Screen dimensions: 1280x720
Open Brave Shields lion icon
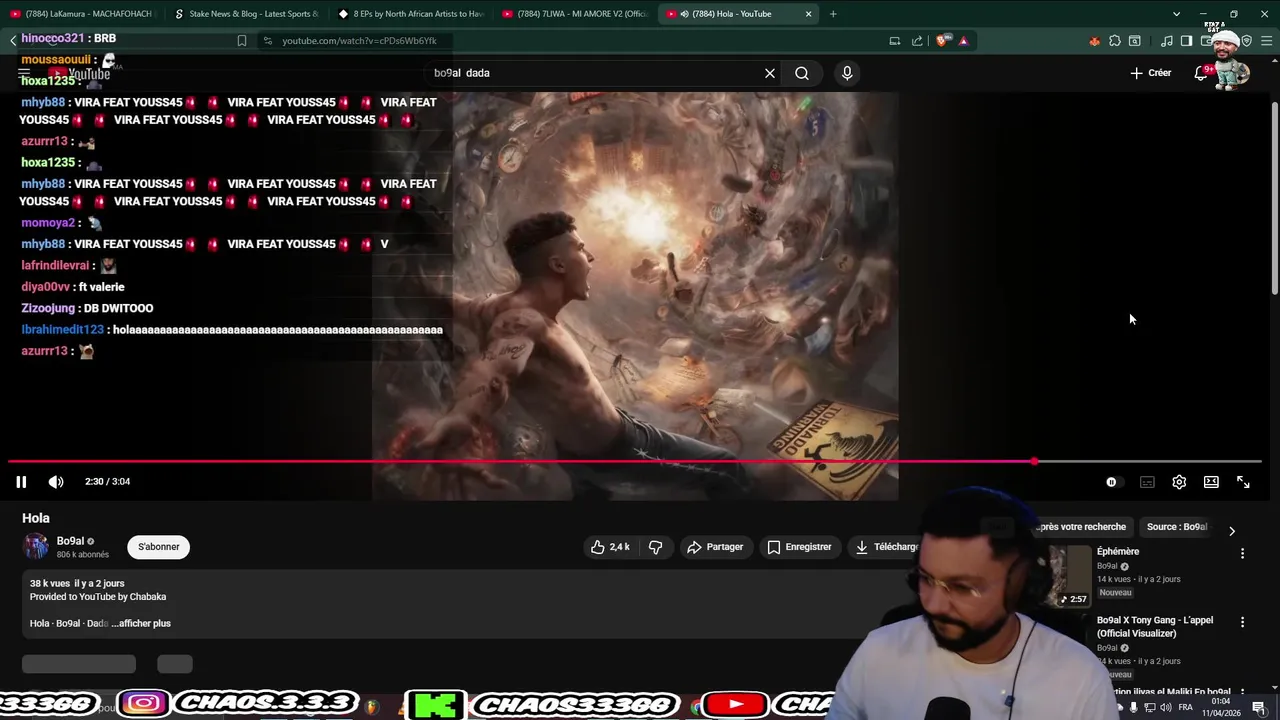coord(941,41)
